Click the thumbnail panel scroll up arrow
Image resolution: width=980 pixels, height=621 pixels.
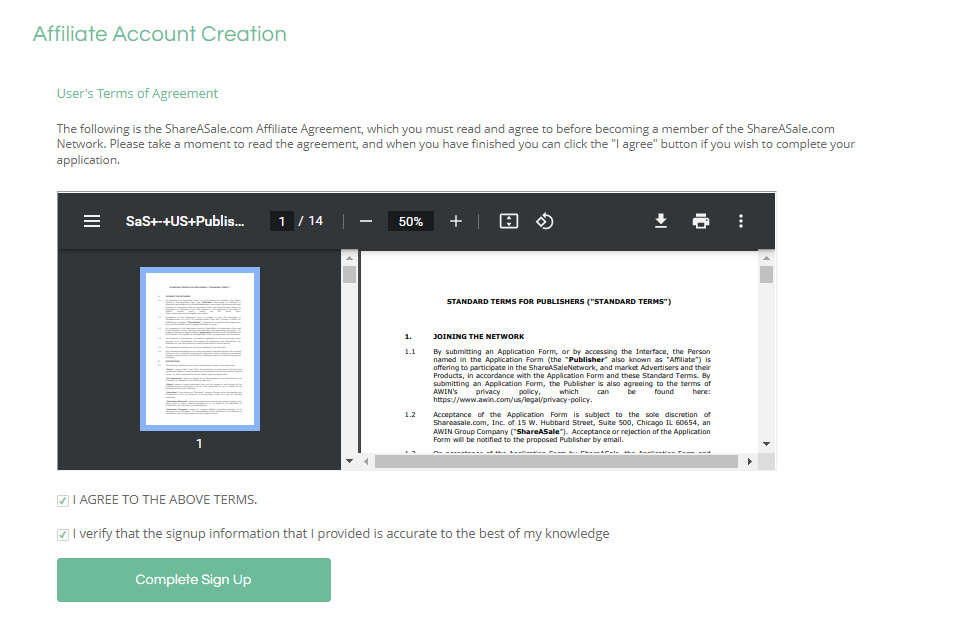(349, 257)
